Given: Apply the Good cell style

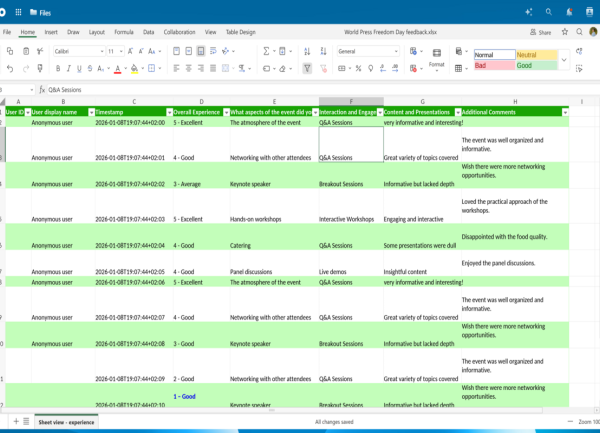Looking at the screenshot, I should point(536,65).
